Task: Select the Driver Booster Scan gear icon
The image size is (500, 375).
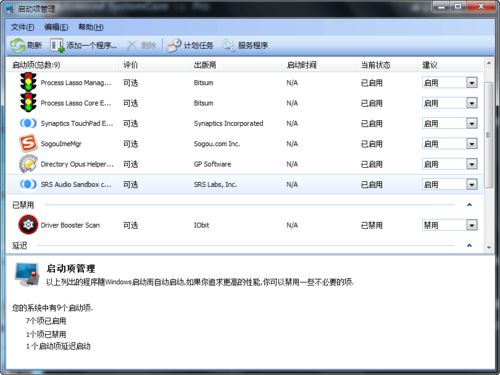Action: pyautogui.click(x=28, y=225)
